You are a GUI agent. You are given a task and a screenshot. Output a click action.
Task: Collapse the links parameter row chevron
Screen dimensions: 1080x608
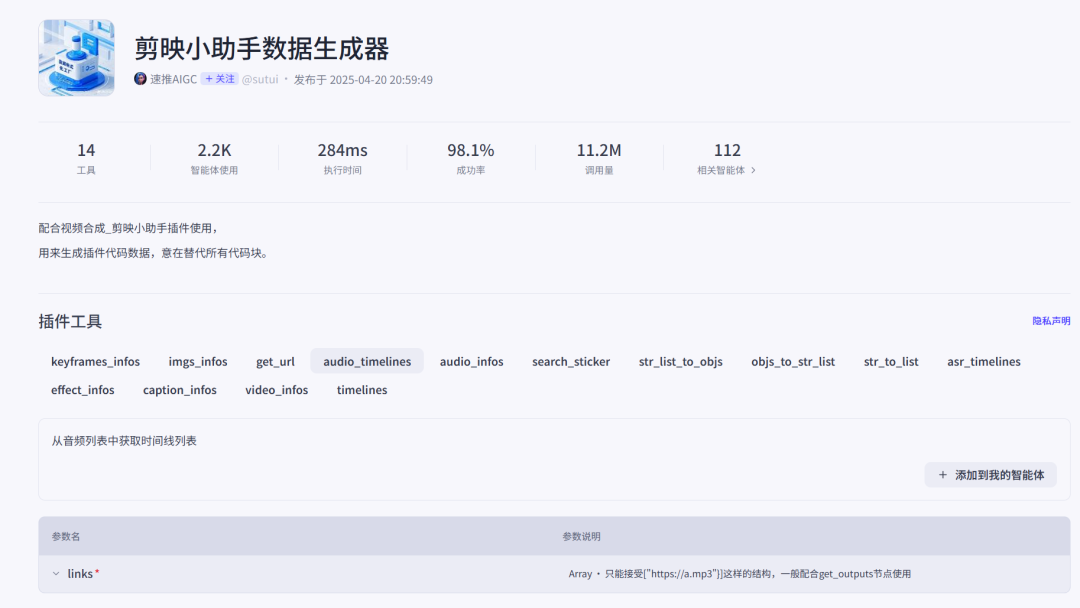click(x=56, y=574)
